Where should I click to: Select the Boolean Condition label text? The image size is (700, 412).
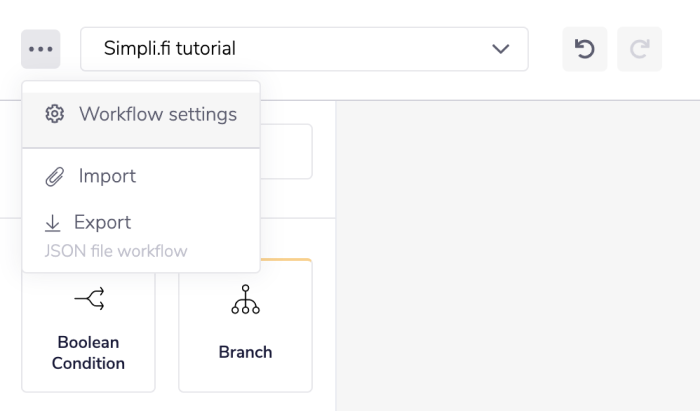(88, 353)
